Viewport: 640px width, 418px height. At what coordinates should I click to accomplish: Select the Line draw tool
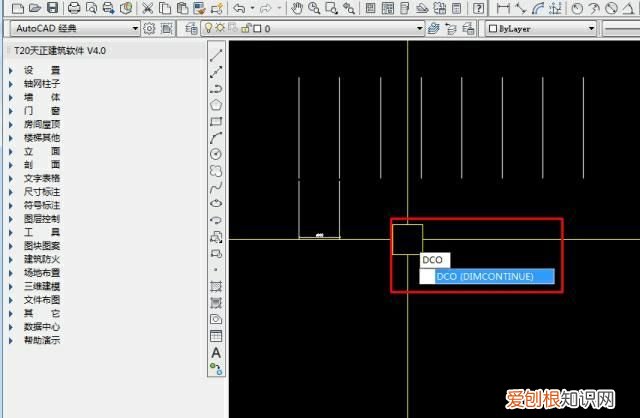pos(216,53)
